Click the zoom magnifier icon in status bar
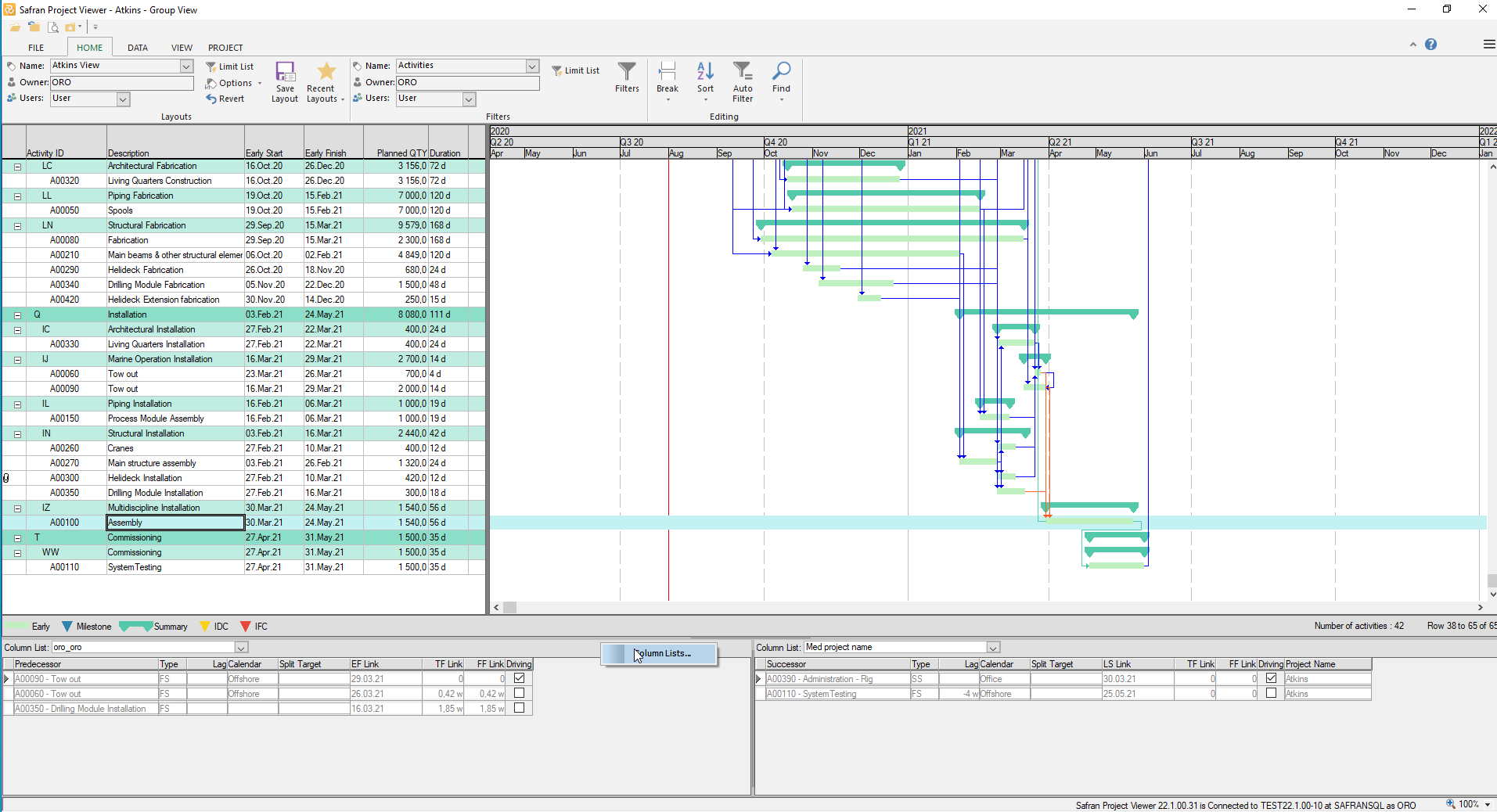 pos(1450,804)
